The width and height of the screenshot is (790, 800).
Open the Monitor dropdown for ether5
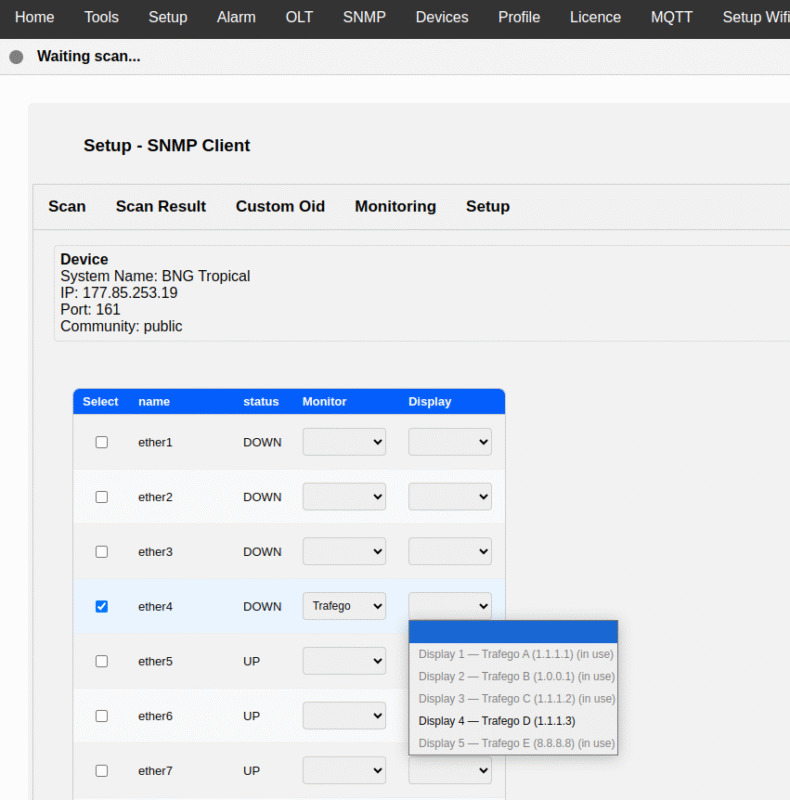pos(344,661)
